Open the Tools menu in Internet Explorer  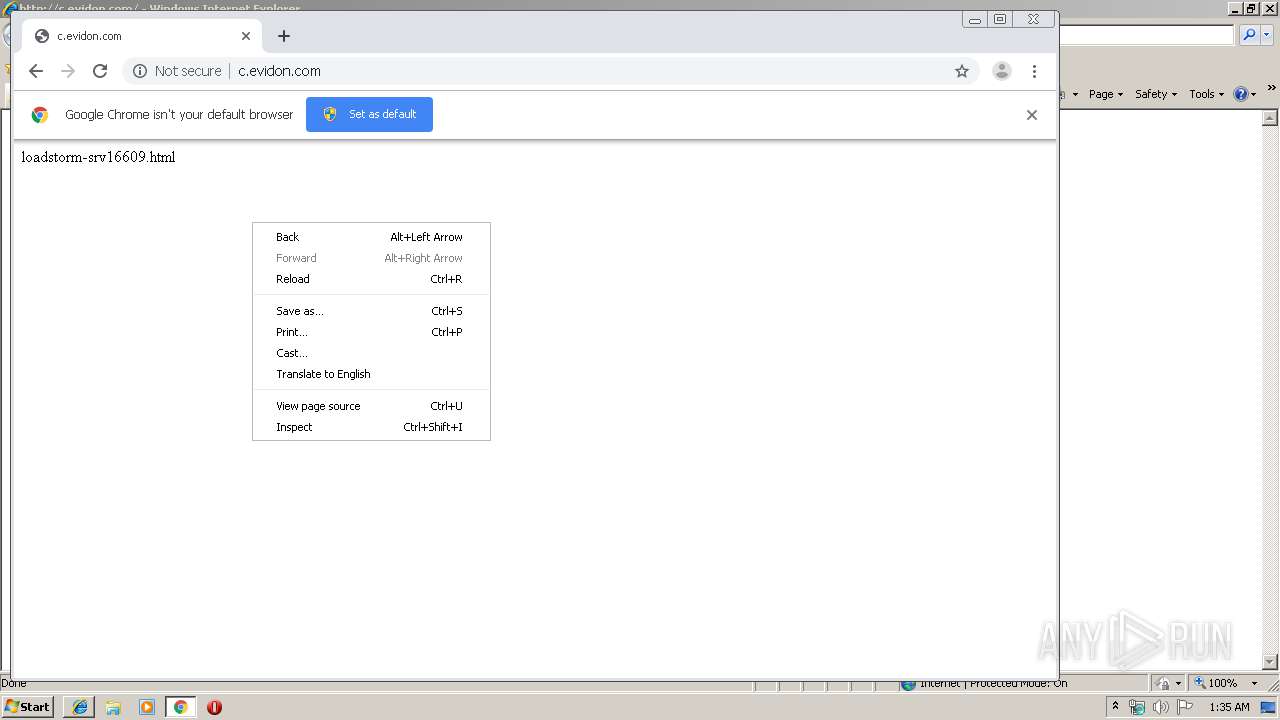1206,94
